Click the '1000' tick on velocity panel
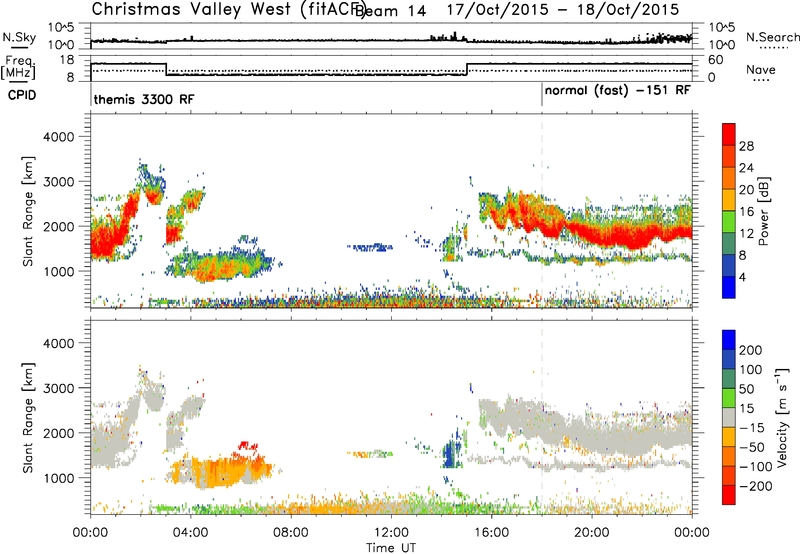The width and height of the screenshot is (800, 554). [58, 478]
